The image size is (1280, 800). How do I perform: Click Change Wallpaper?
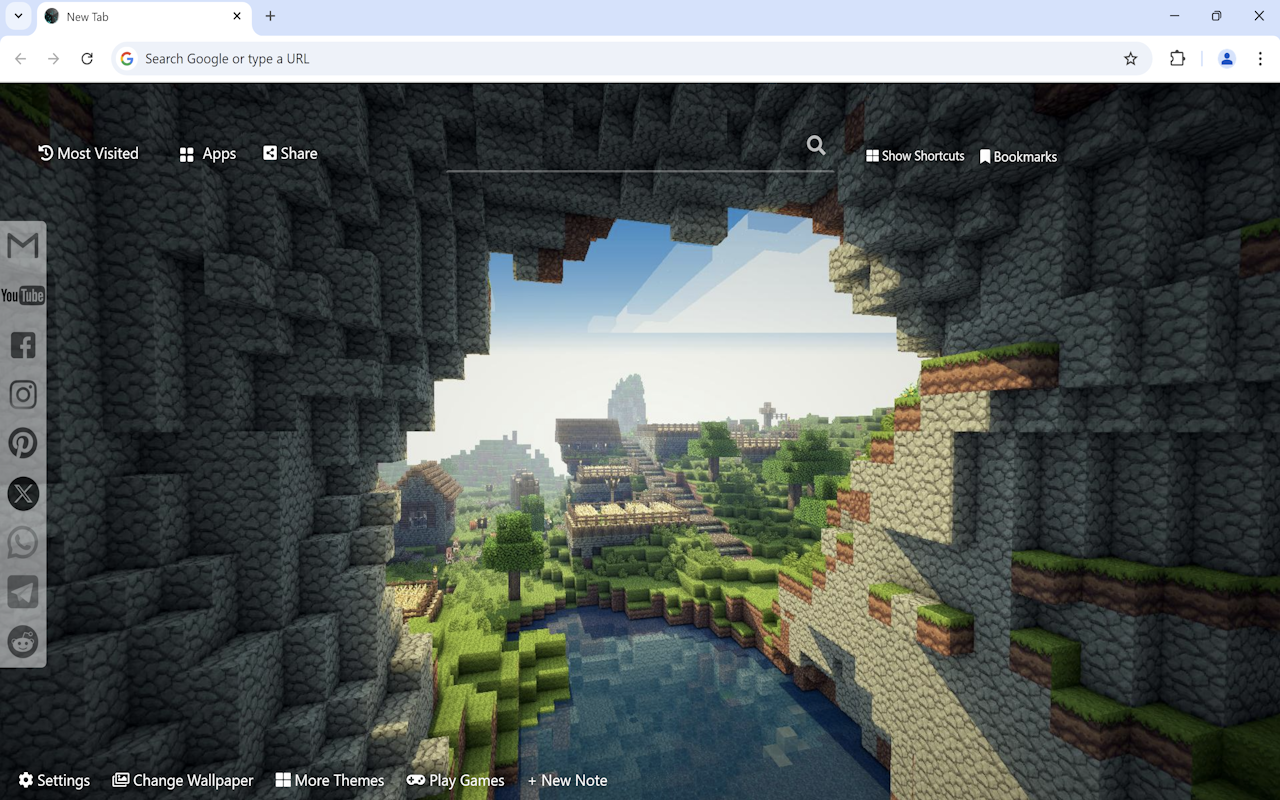(182, 780)
